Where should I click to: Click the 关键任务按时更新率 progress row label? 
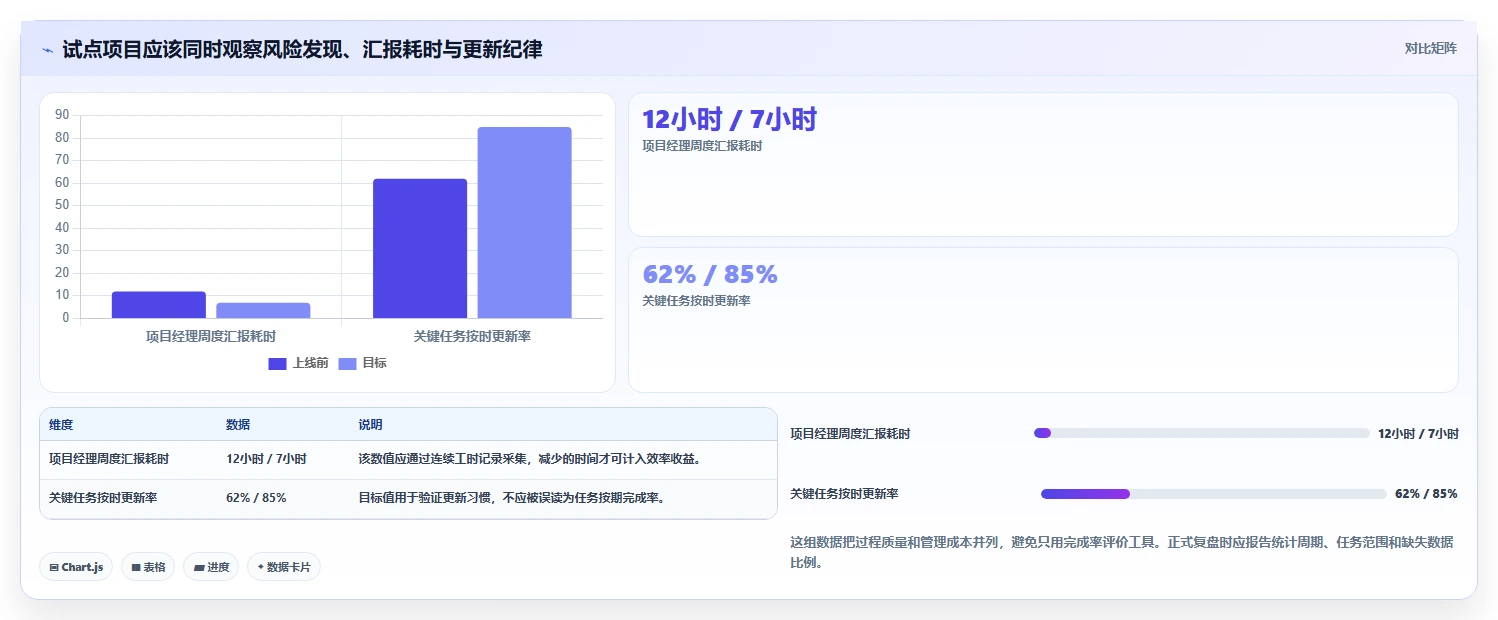tap(844, 494)
